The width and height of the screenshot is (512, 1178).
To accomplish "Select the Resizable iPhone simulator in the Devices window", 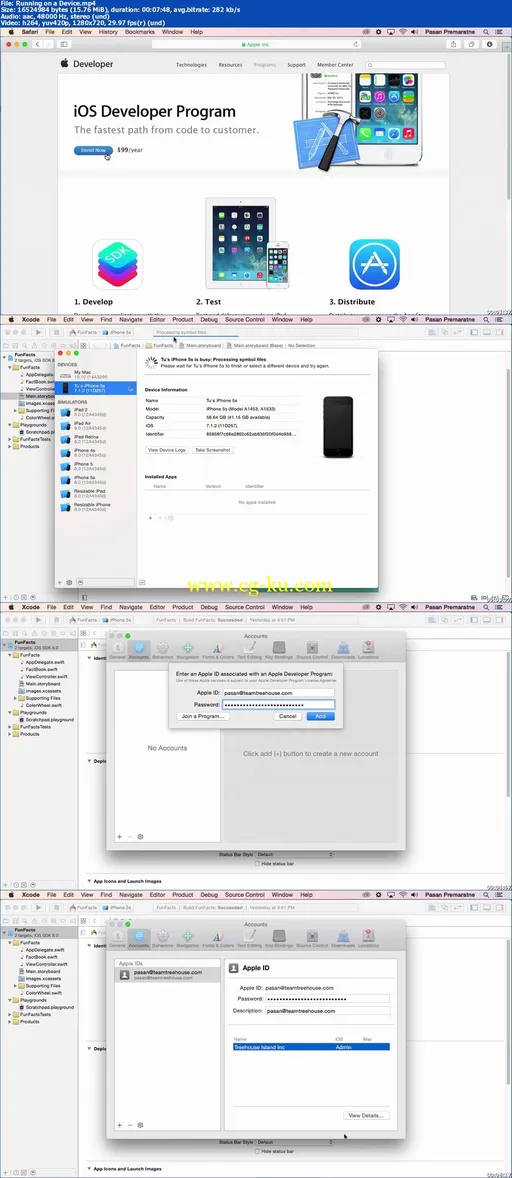I will [x=94, y=507].
